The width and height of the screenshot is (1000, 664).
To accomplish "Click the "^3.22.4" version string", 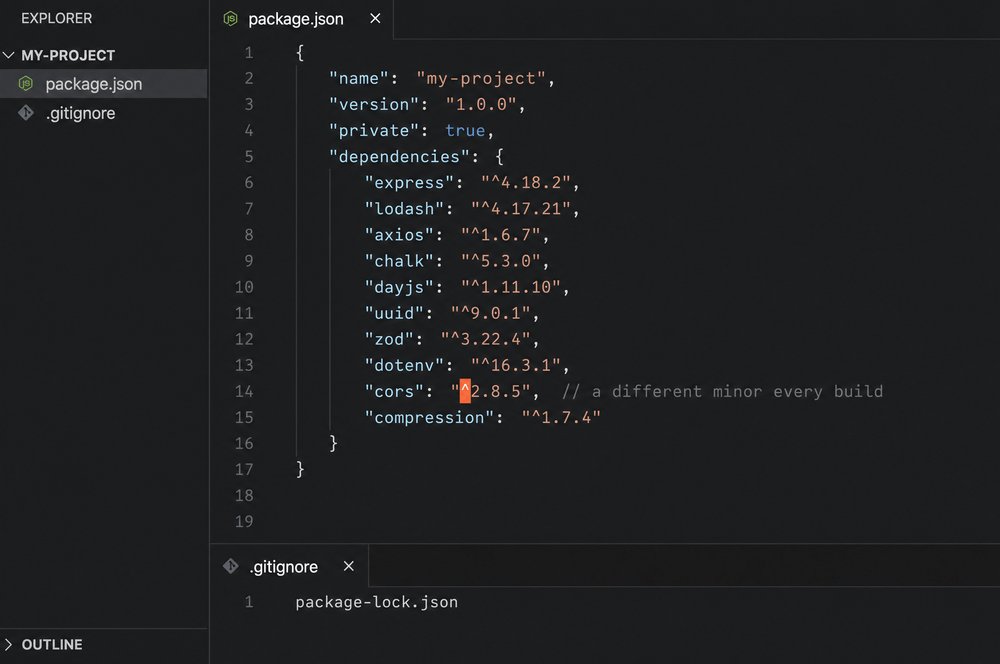I will coord(485,339).
